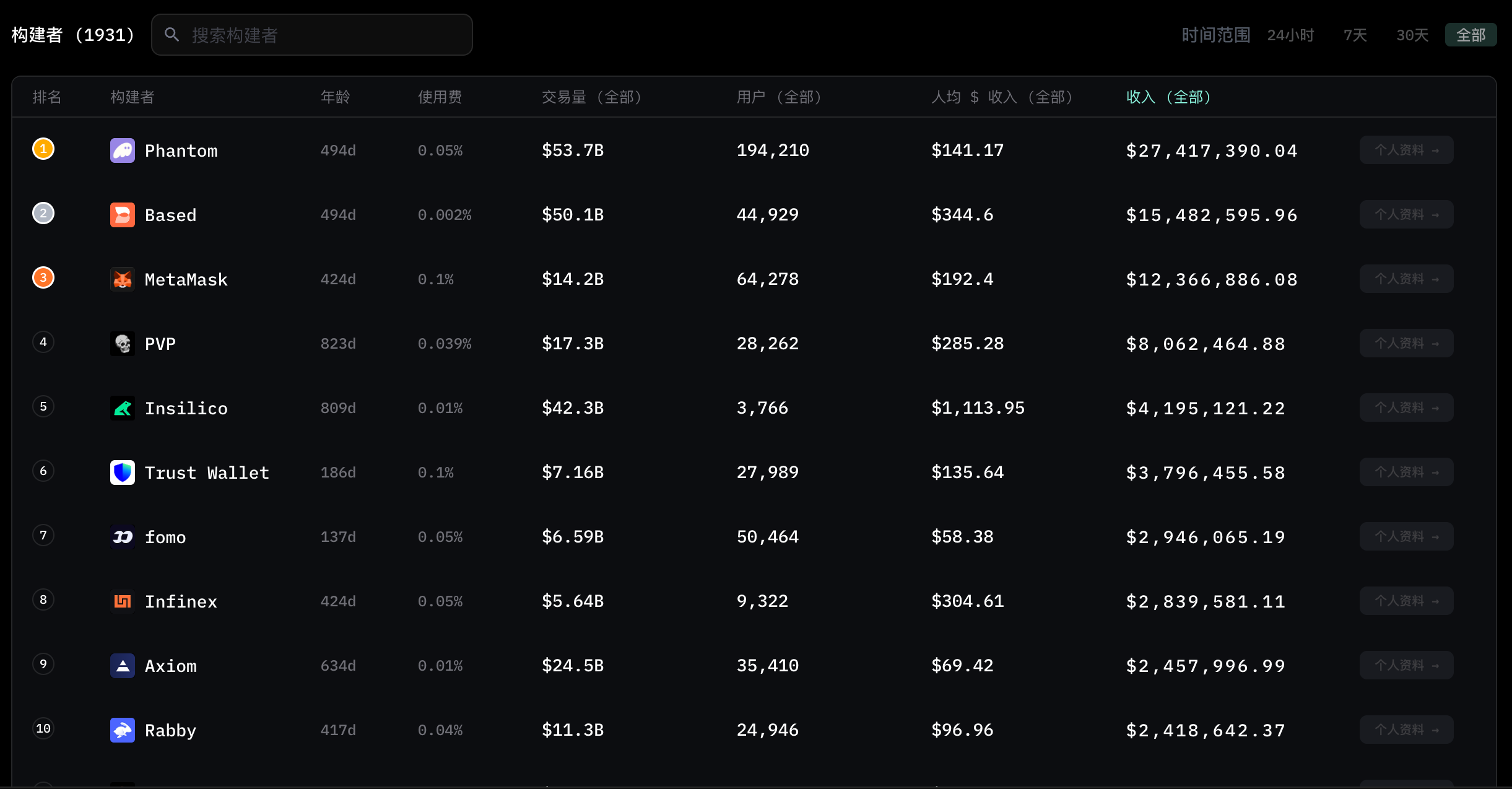Select the 24小时 time range
Viewport: 1512px width, 789px height.
click(1290, 35)
